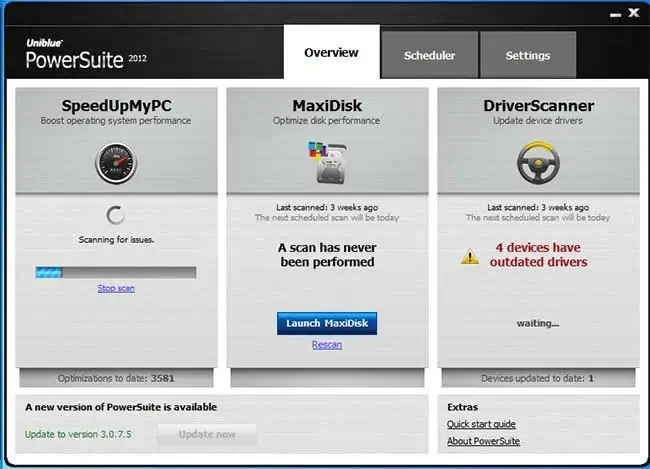
Task: Click 'Update device drivers' subtitle
Action: click(538, 121)
